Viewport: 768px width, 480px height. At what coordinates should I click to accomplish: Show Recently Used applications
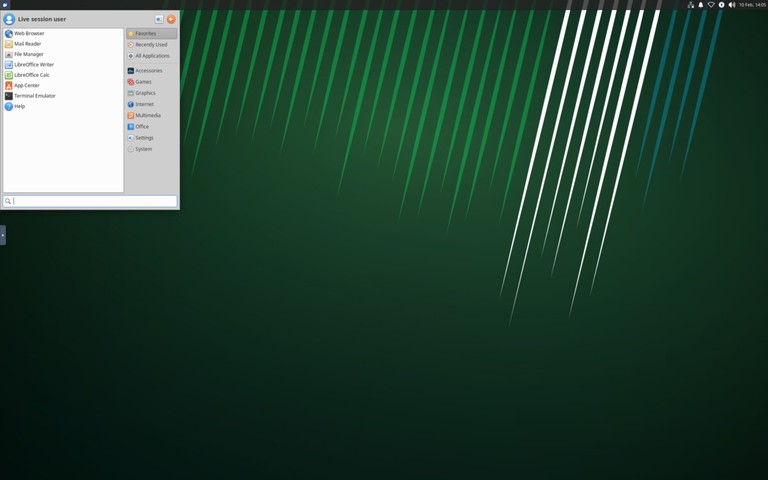click(x=151, y=45)
